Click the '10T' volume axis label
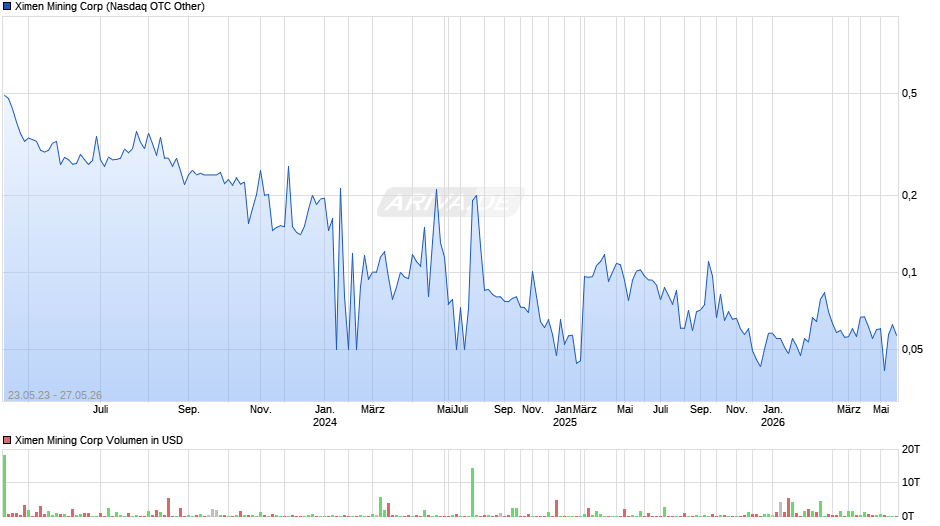Viewport: 940px width, 526px height. coord(911,482)
